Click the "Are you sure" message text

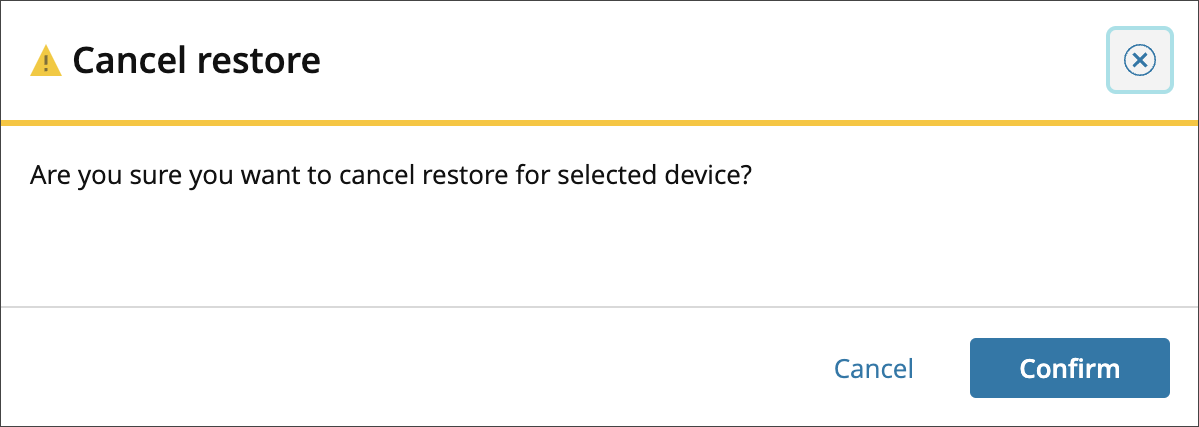click(x=390, y=177)
